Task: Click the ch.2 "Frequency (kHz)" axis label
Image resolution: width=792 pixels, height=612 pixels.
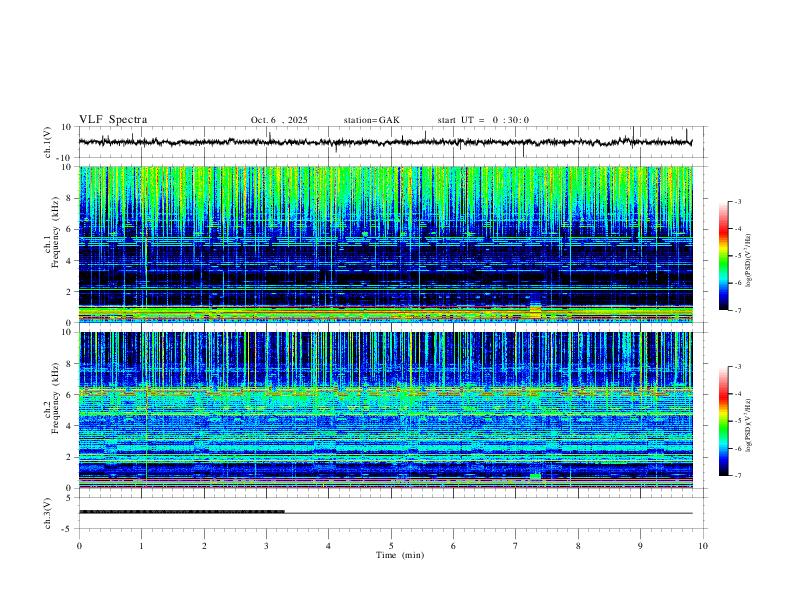Action: pyautogui.click(x=55, y=398)
